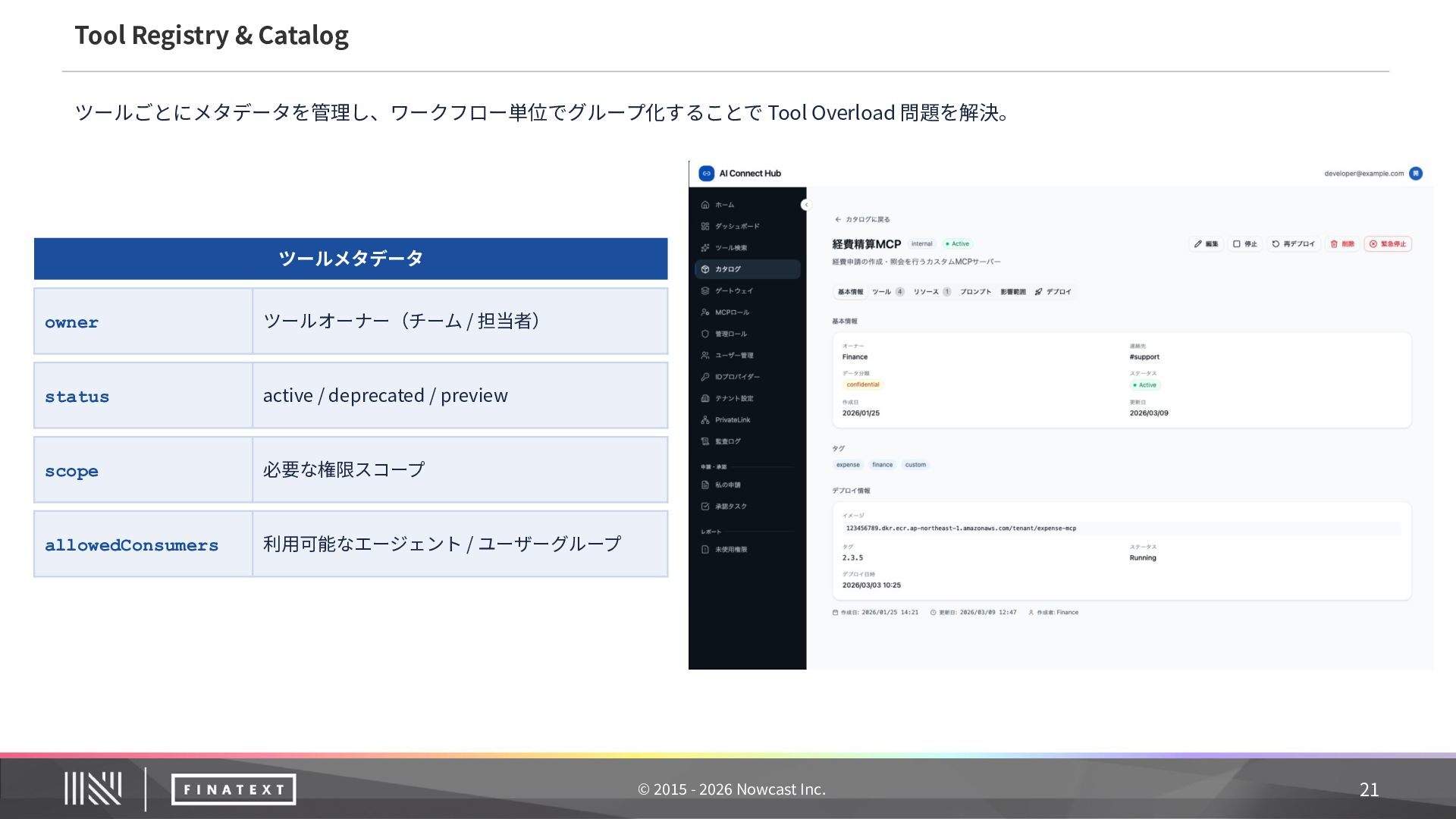Go to ツール検索 in sidebar
The height and width of the screenshot is (819, 1456).
[730, 248]
